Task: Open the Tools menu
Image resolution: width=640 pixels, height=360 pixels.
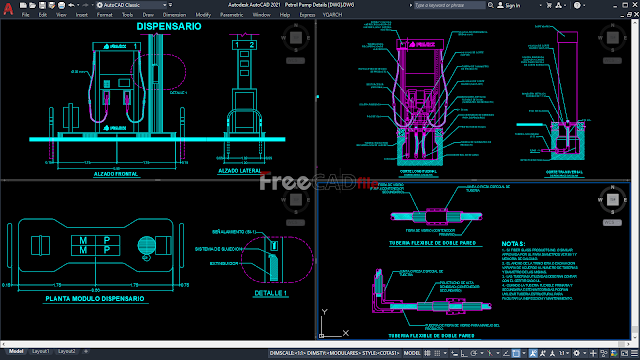Action: pos(127,15)
